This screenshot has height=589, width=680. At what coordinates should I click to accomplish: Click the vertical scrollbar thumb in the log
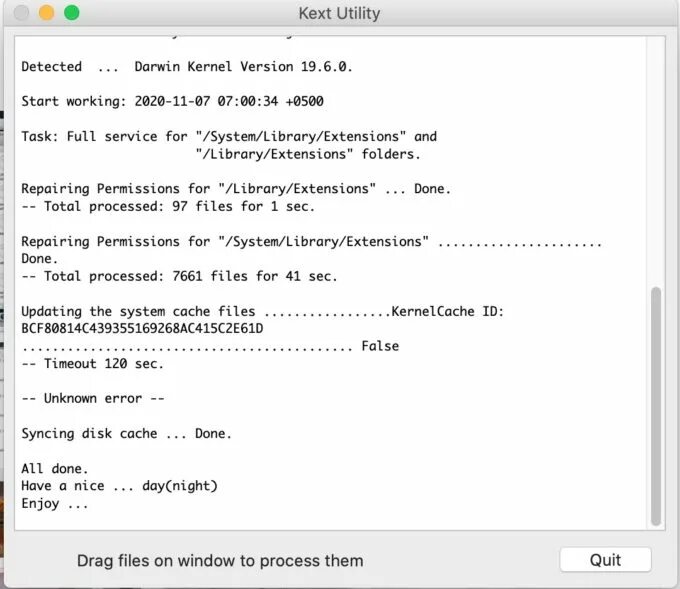[656, 405]
